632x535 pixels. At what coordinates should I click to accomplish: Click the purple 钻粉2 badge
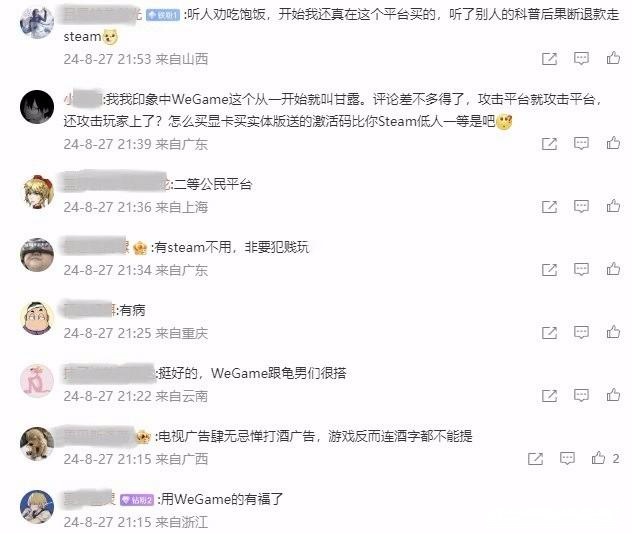[137, 500]
